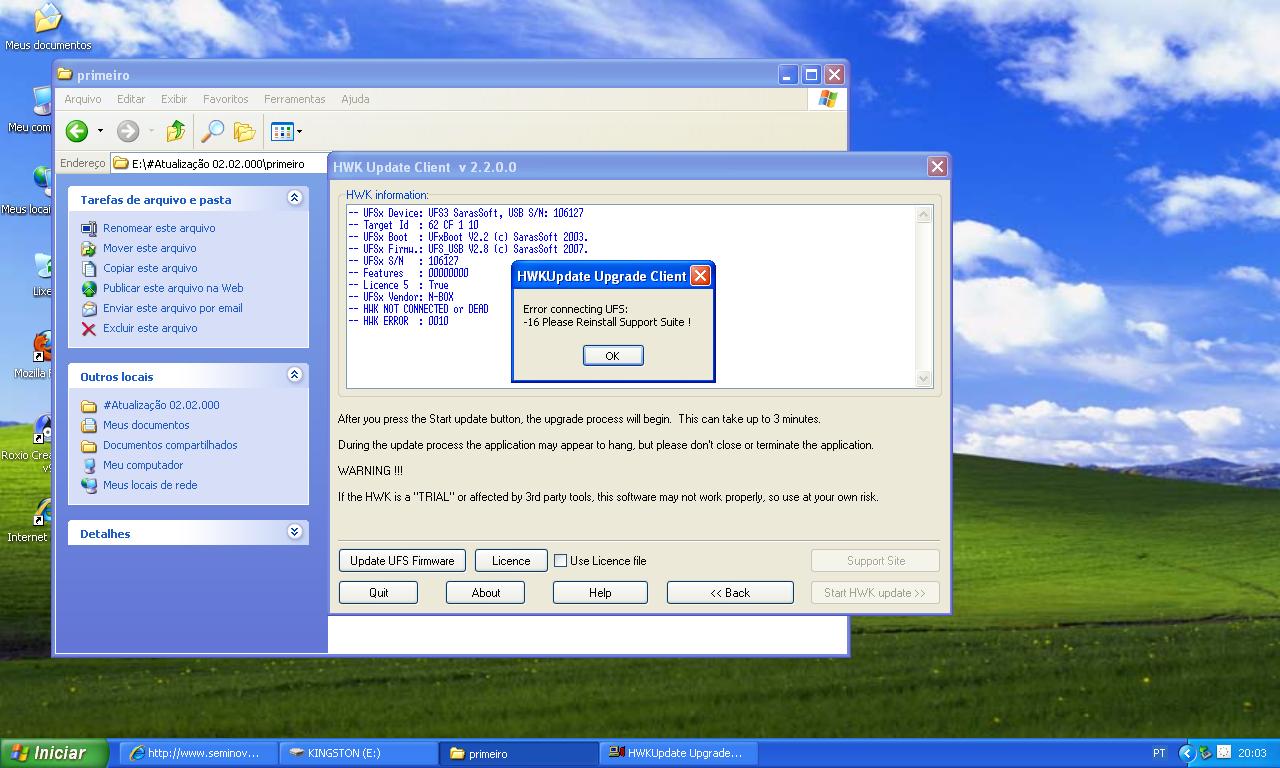Open Meus documentos desktop icon
1280x768 pixels.
(x=47, y=26)
